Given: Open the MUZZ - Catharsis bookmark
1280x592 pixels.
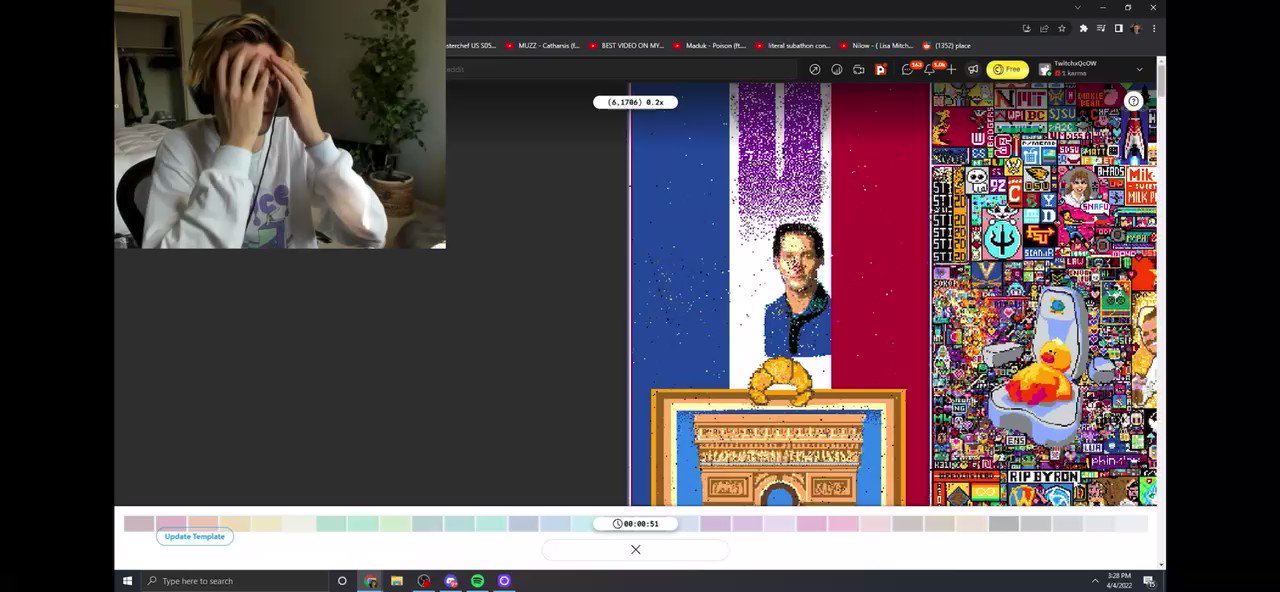Looking at the screenshot, I should 543,45.
